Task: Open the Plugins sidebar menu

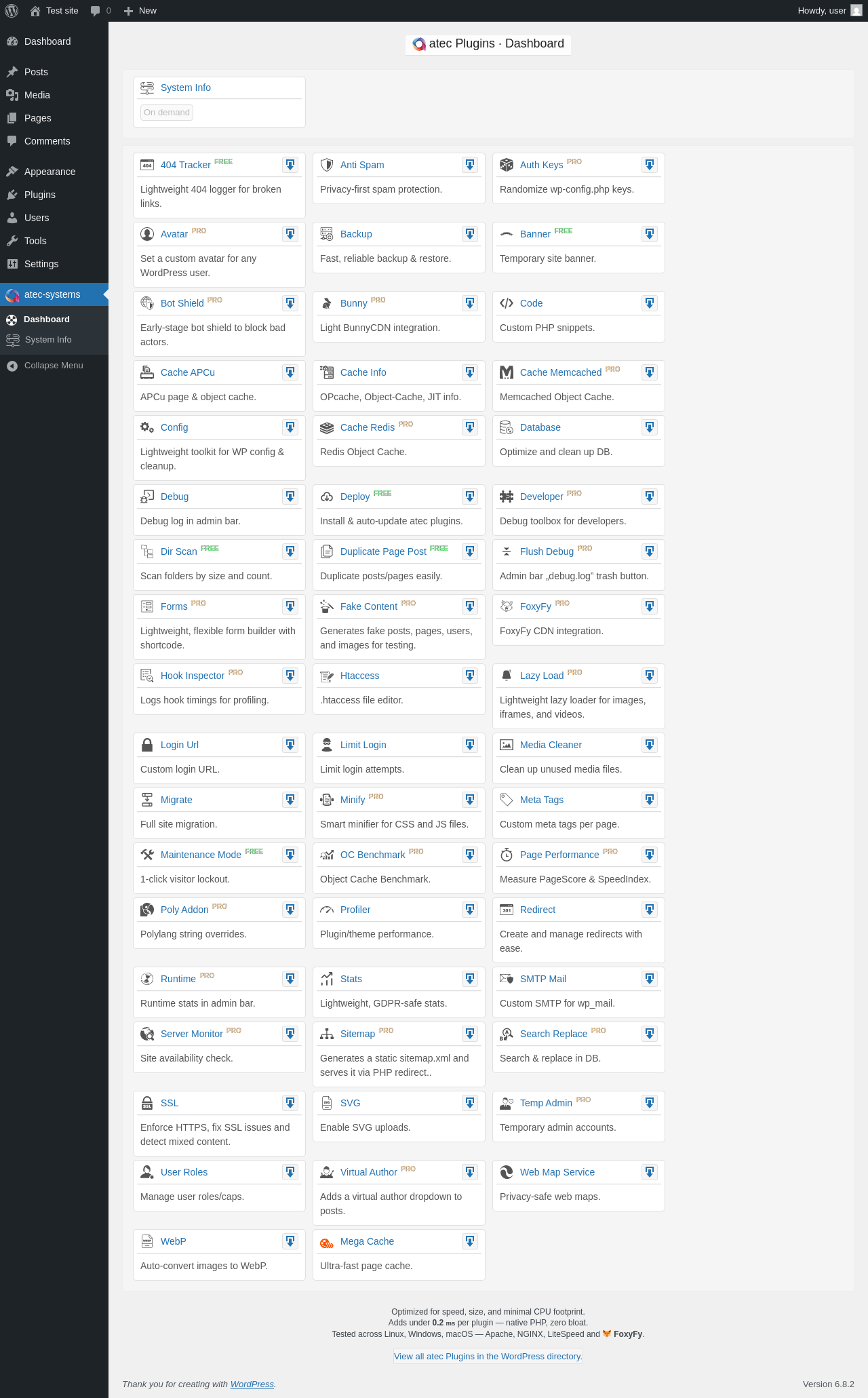Action: (54, 195)
